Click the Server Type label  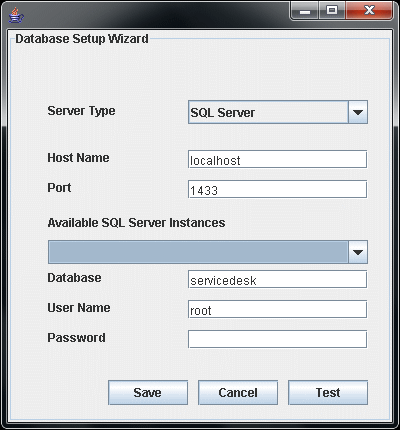[81, 111]
